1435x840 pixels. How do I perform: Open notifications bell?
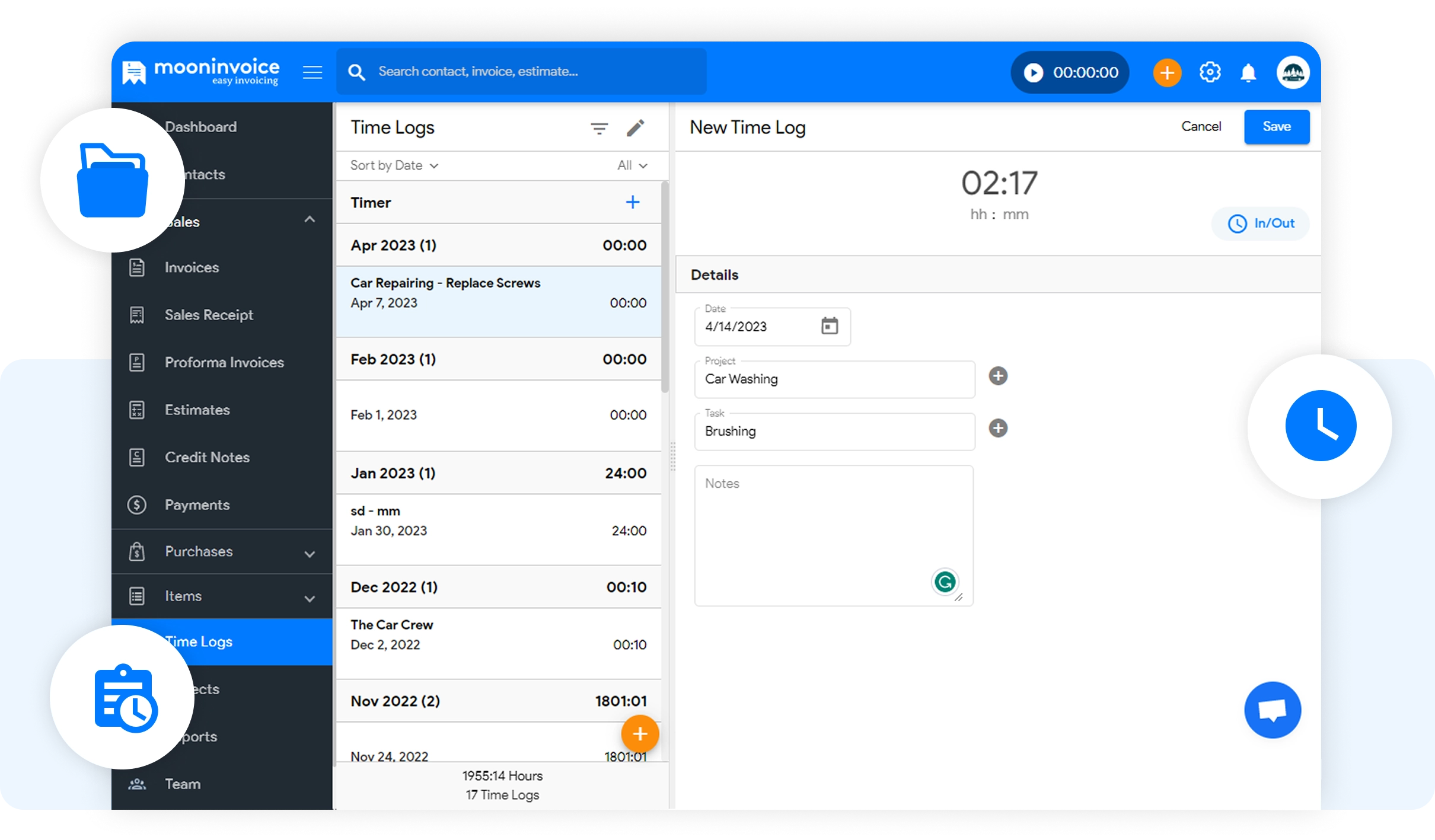pyautogui.click(x=1248, y=72)
